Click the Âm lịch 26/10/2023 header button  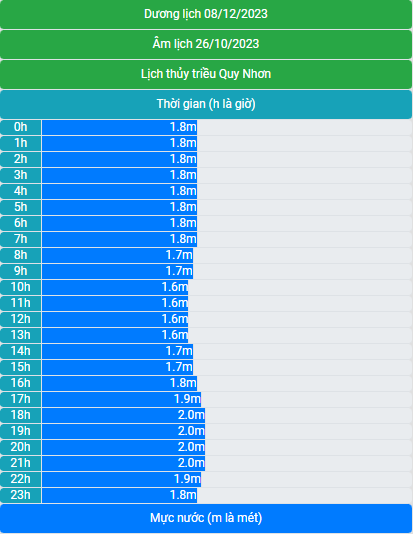tap(206, 44)
